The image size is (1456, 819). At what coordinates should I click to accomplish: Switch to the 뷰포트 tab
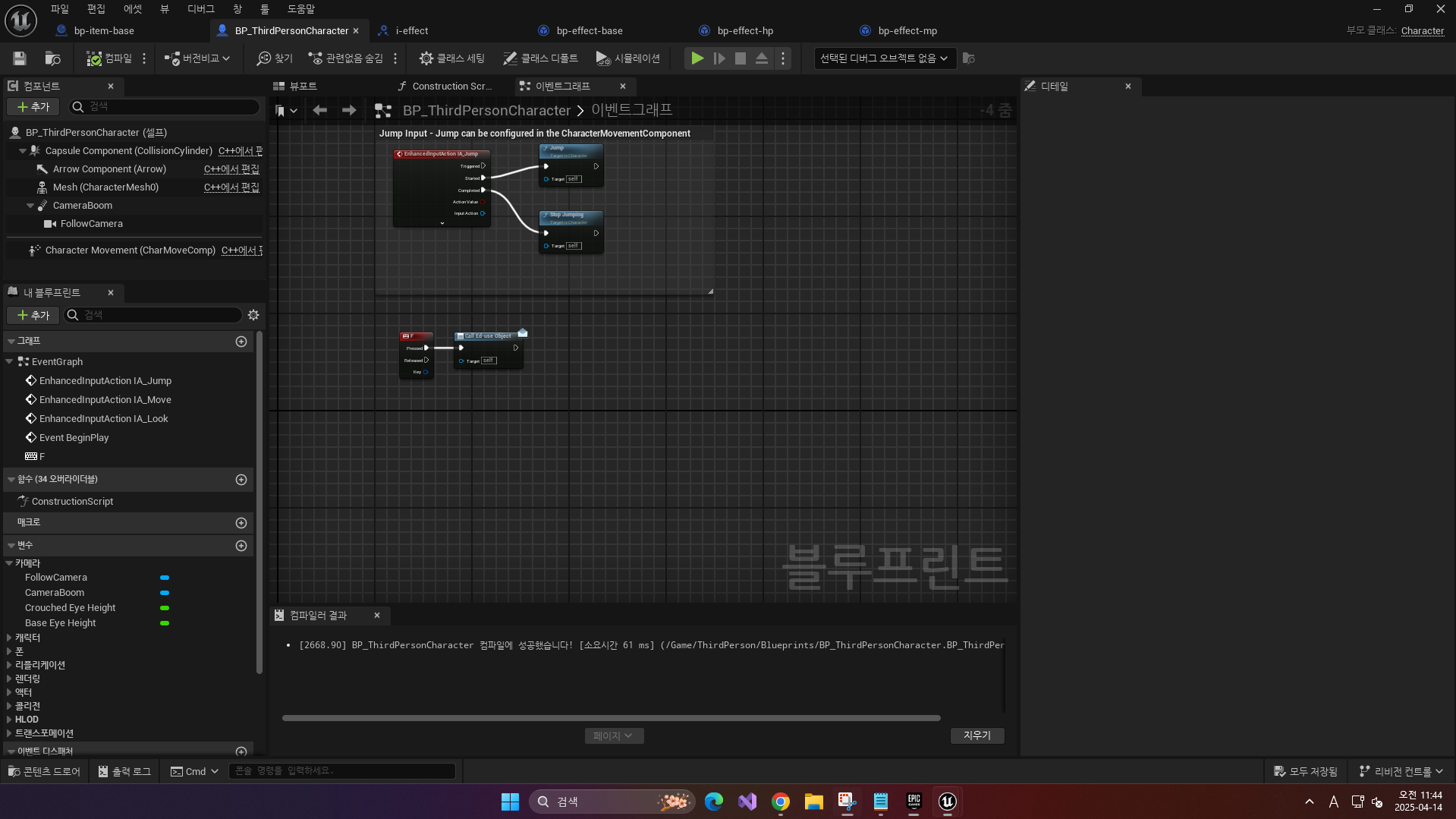click(x=303, y=87)
